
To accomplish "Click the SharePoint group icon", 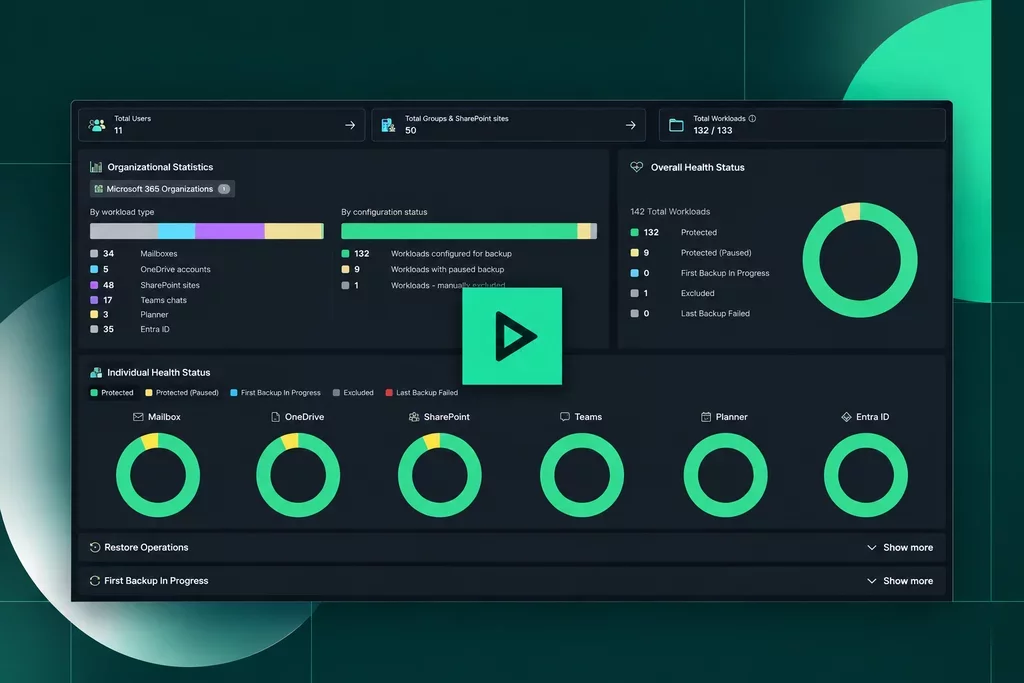I will coord(414,417).
